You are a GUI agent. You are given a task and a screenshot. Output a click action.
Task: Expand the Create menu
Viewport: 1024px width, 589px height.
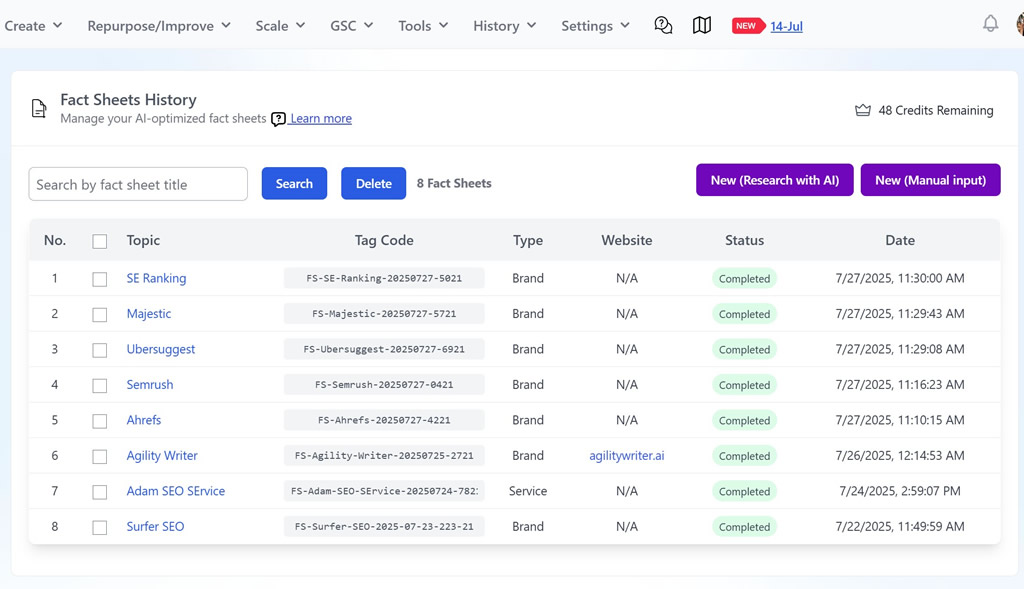[x=33, y=25]
